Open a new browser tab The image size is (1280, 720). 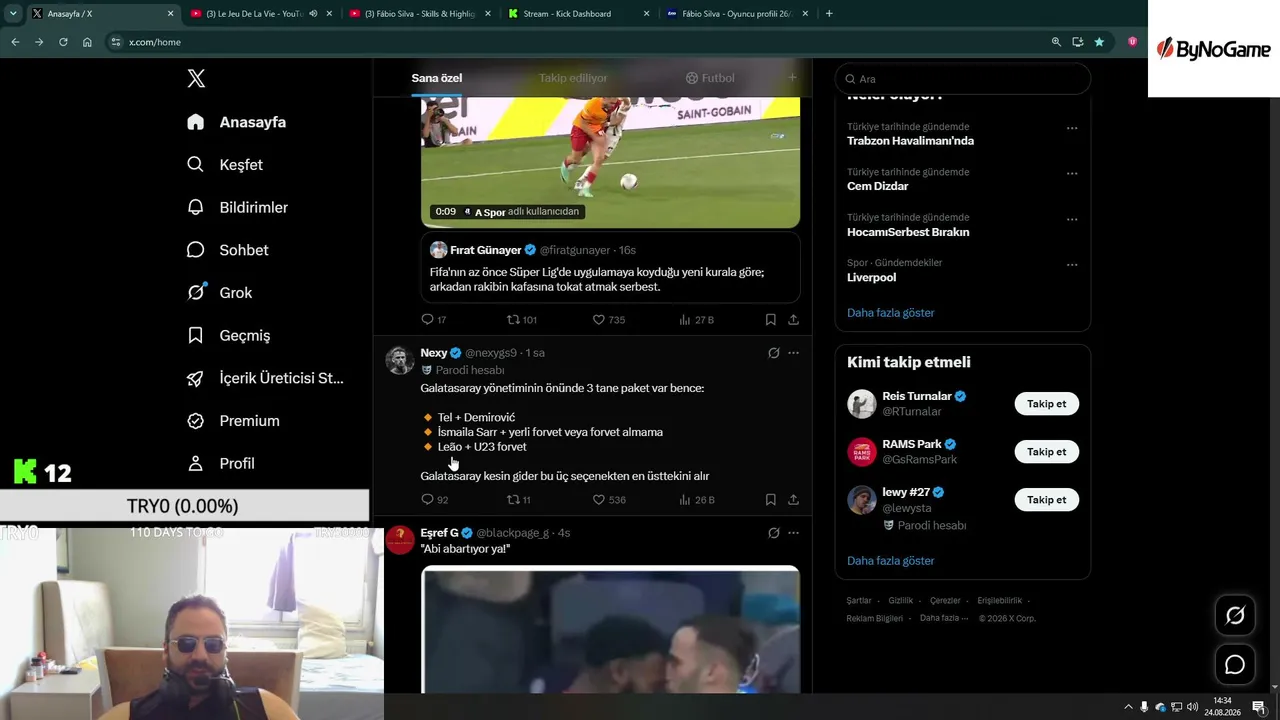coord(829,14)
